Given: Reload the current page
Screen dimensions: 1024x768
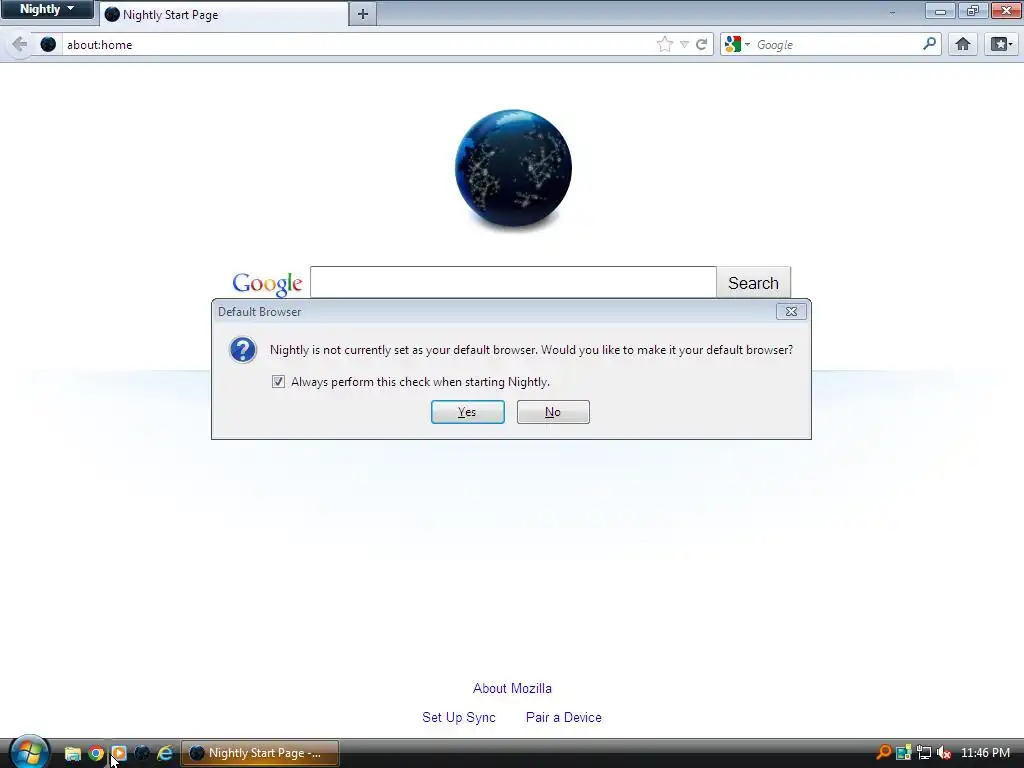Looking at the screenshot, I should [x=701, y=44].
